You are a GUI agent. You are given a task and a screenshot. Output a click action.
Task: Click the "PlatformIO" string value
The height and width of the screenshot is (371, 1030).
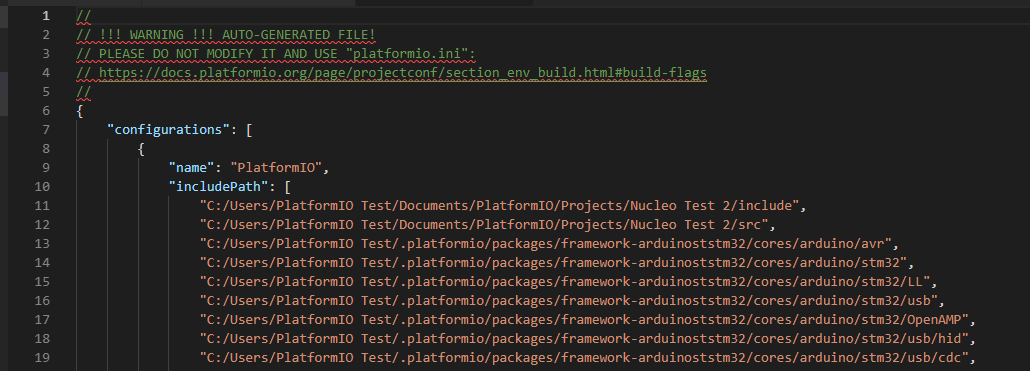click(276, 167)
